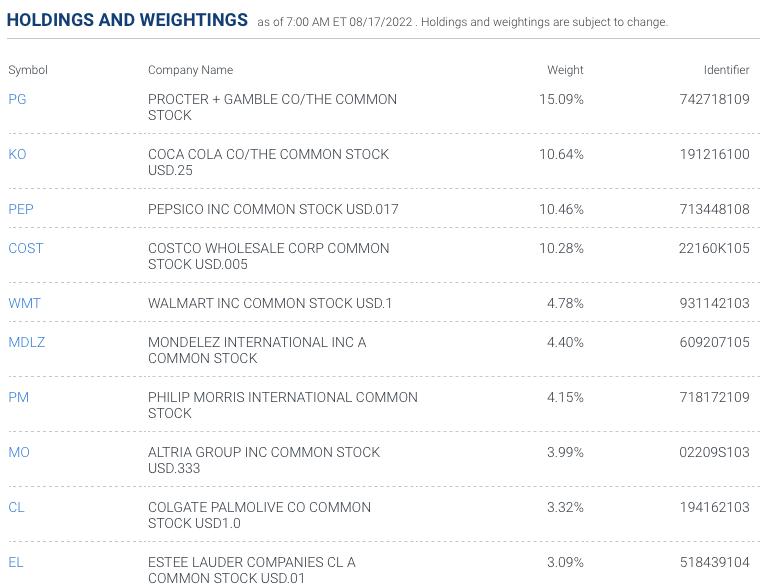Open the EL ticker link
This screenshot has width=760, height=584.
tap(16, 562)
